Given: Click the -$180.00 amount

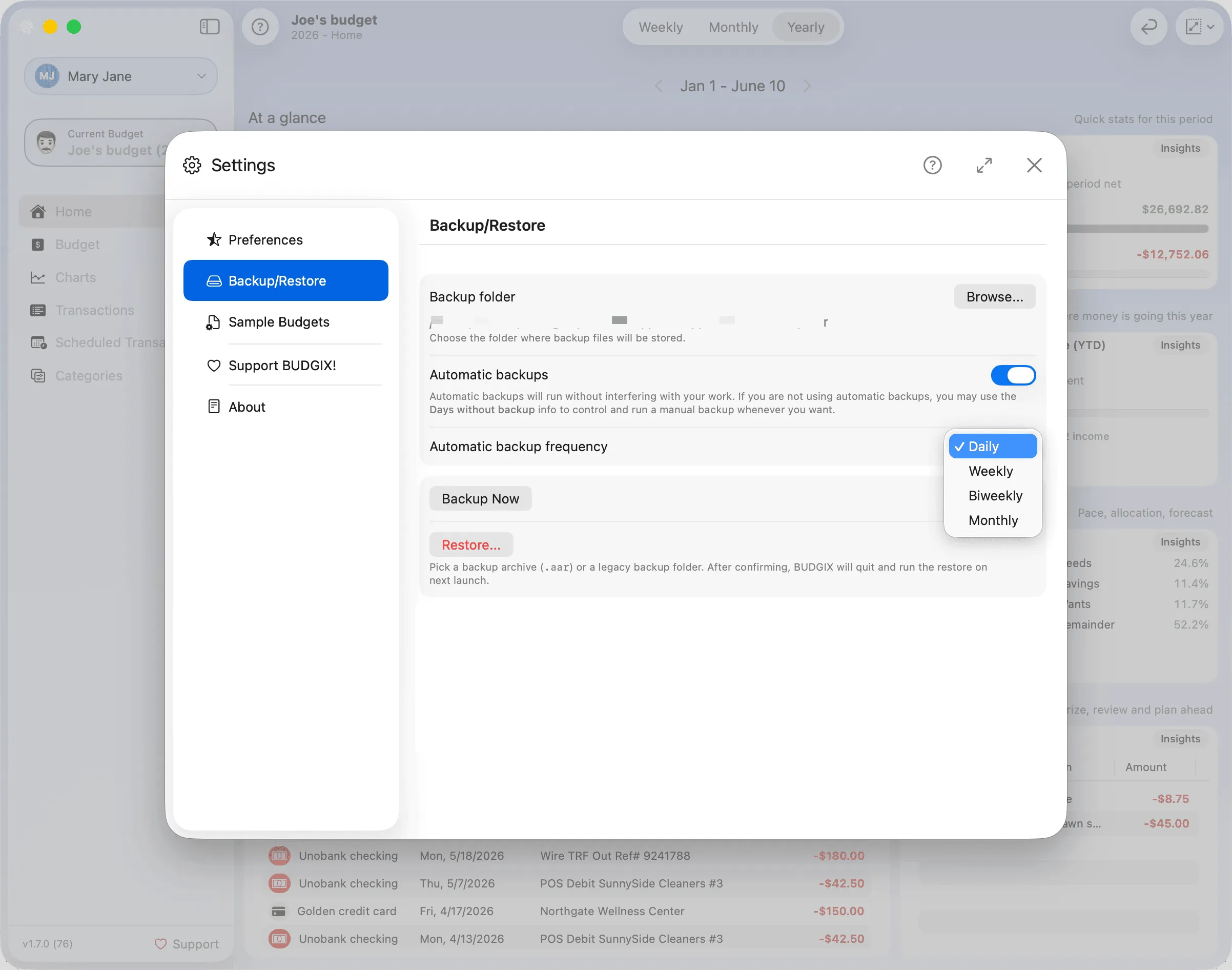Looking at the screenshot, I should pos(838,856).
